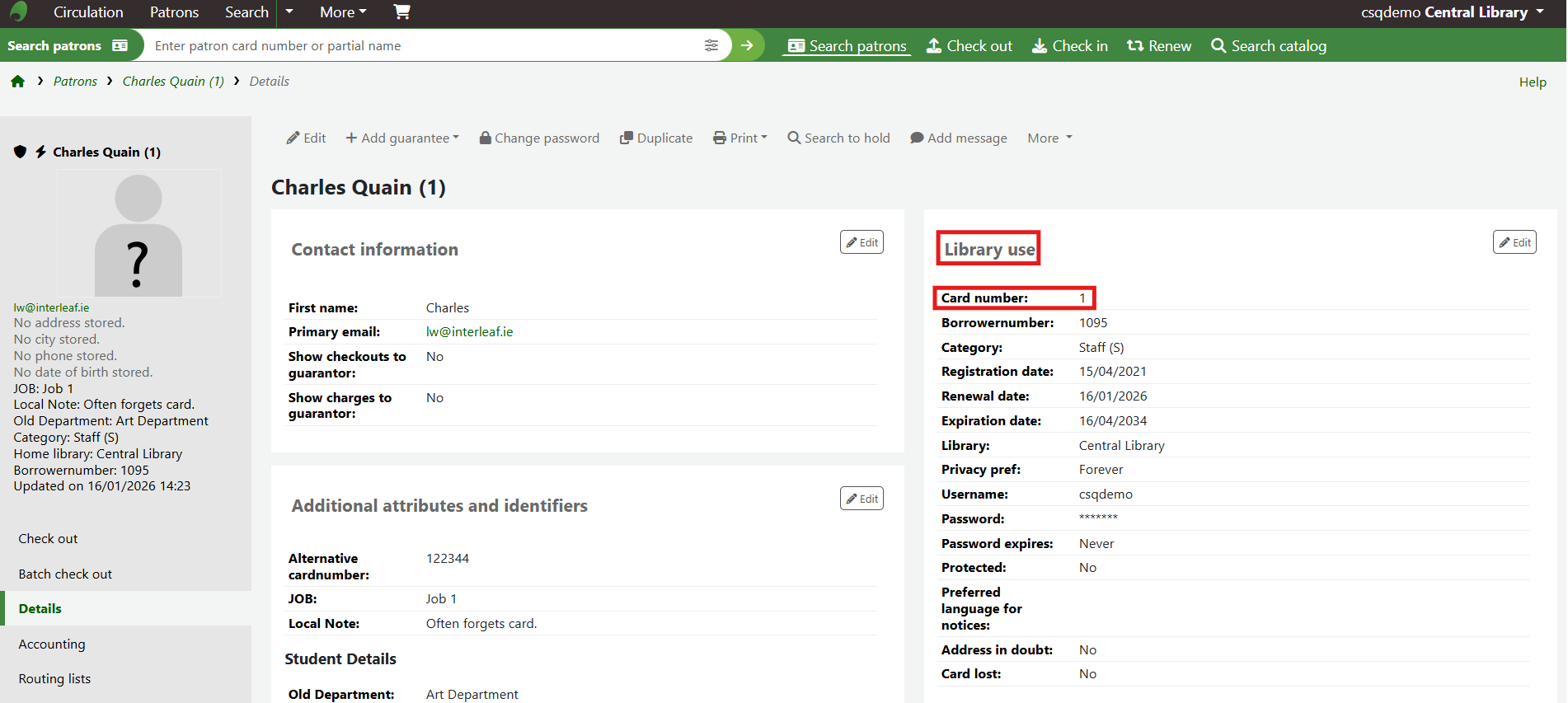The height and width of the screenshot is (703, 1568).
Task: Click renewal date 16/01/2026
Action: pos(1113,396)
